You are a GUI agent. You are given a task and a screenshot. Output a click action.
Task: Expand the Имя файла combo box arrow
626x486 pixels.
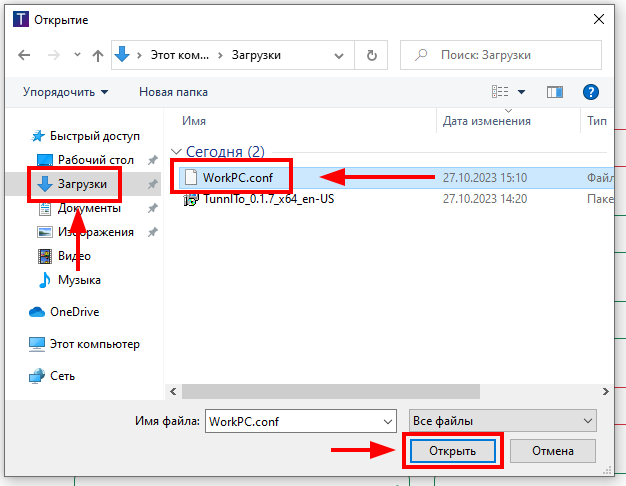[387, 420]
